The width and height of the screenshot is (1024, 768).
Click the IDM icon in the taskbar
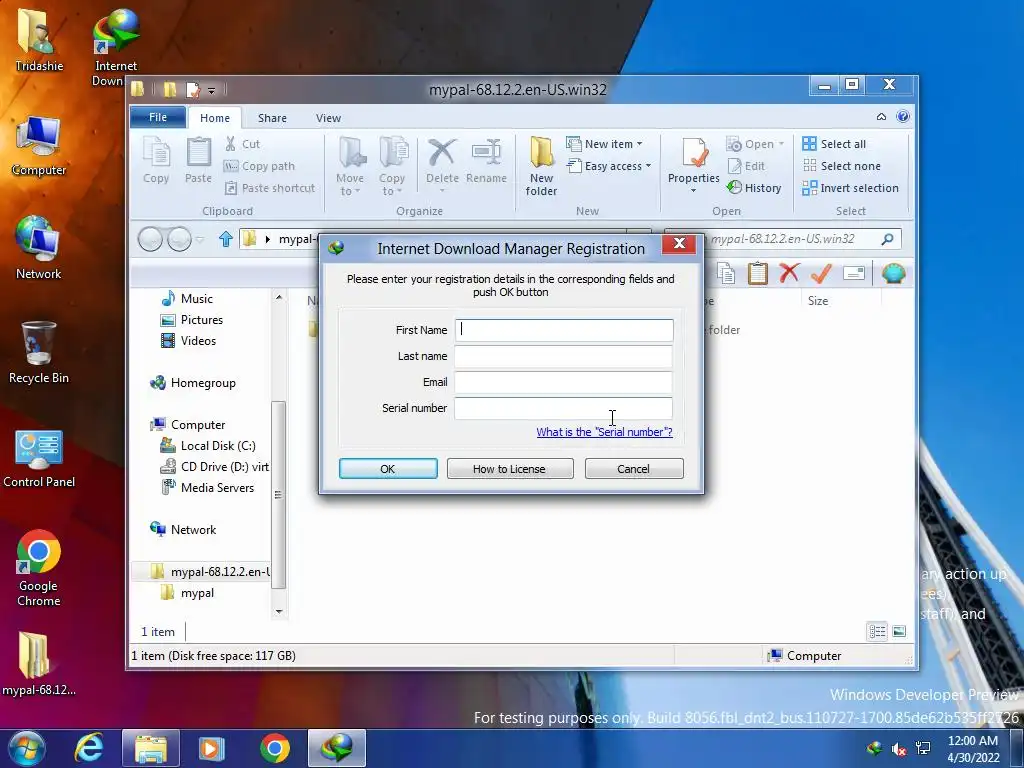(x=337, y=748)
